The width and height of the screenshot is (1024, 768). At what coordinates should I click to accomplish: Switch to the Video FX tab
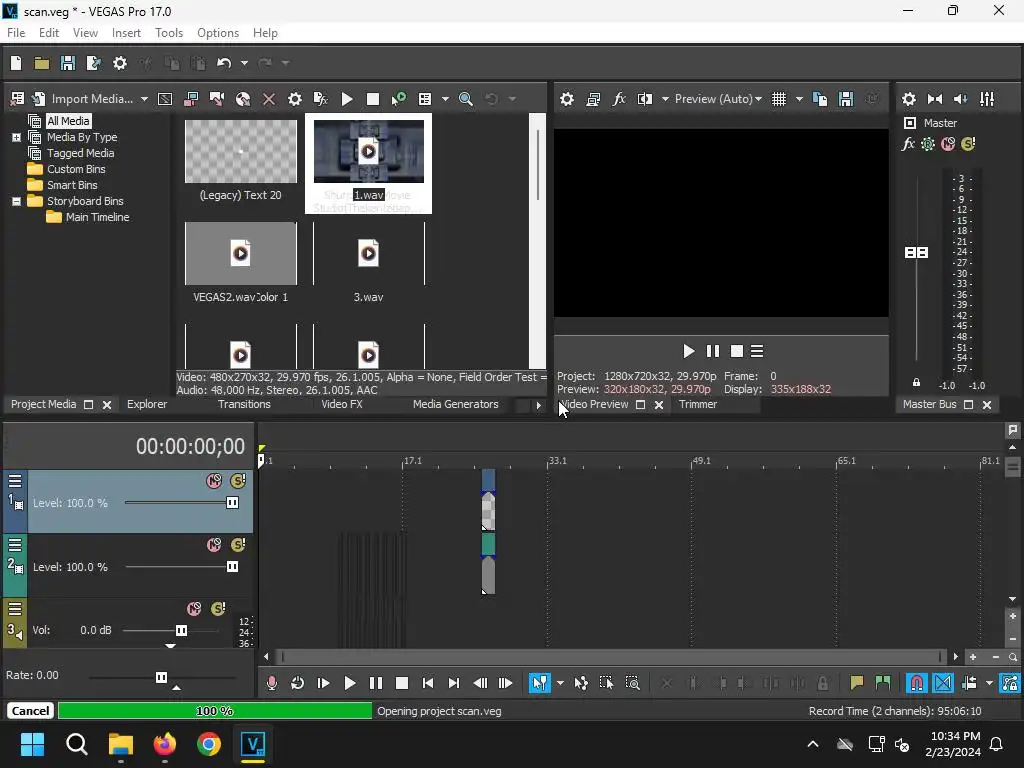coord(342,404)
